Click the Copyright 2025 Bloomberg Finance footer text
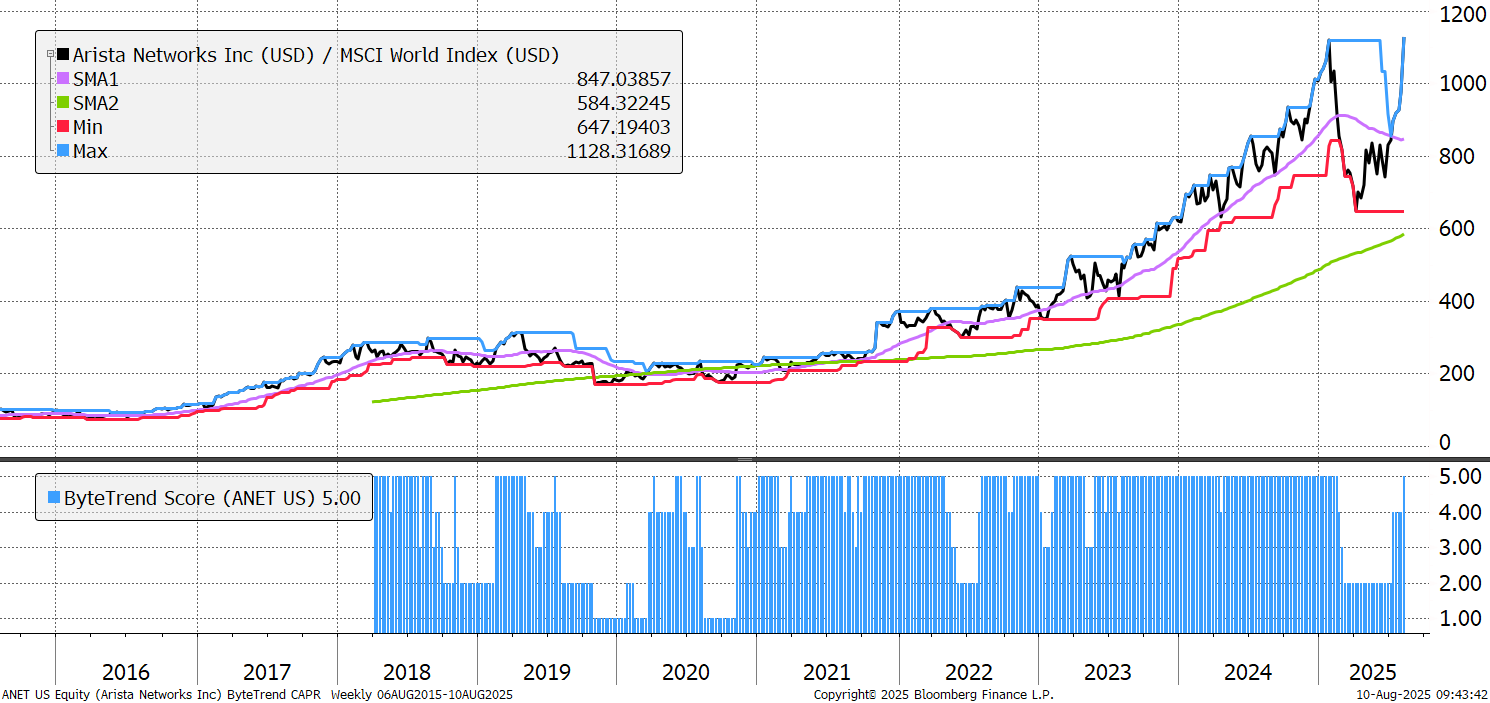 click(x=934, y=695)
